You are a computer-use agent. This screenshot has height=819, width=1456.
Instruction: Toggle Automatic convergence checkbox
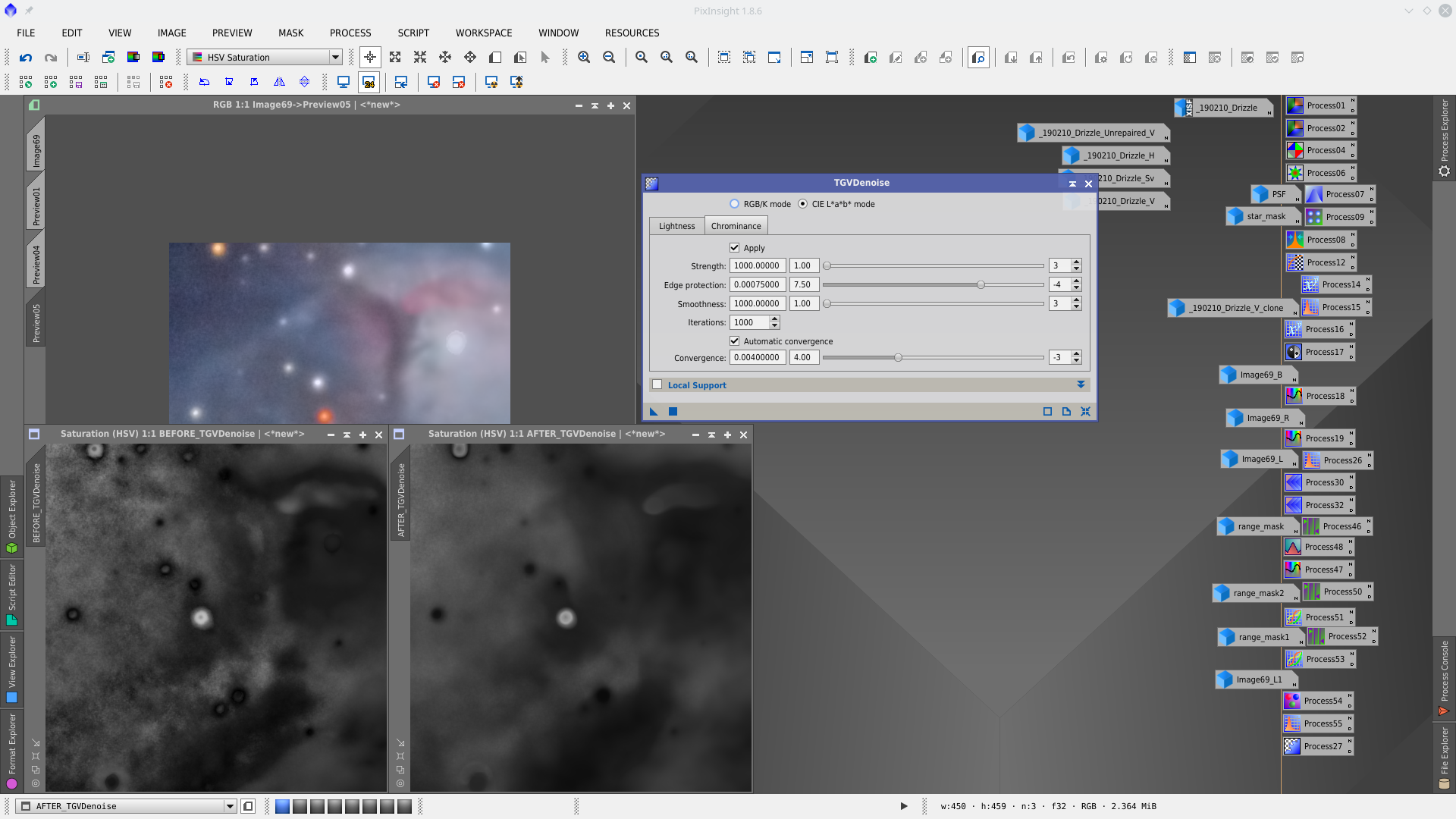click(x=734, y=341)
